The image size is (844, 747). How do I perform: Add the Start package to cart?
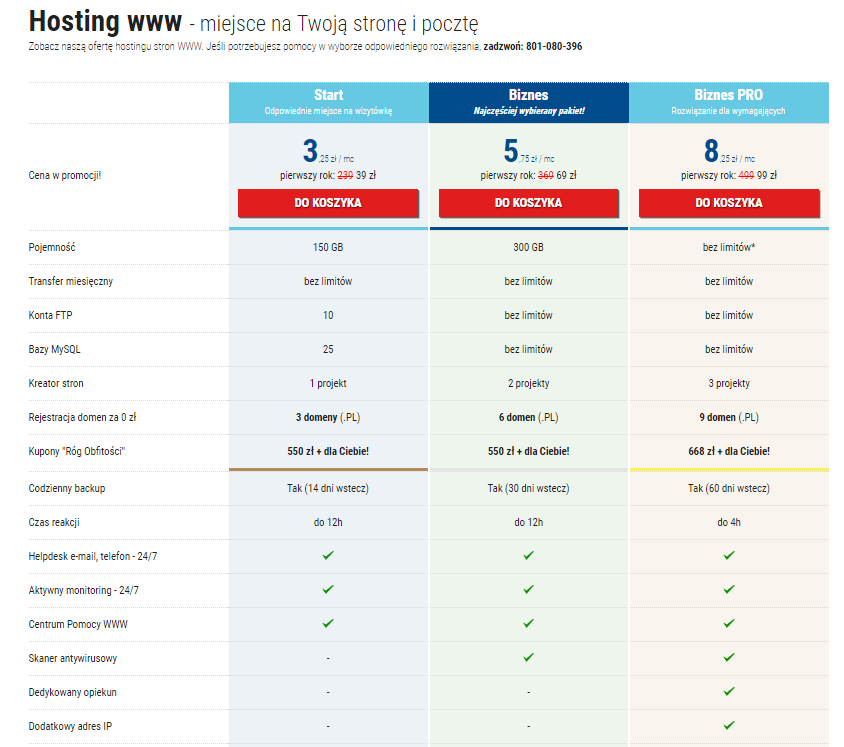pyautogui.click(x=328, y=202)
